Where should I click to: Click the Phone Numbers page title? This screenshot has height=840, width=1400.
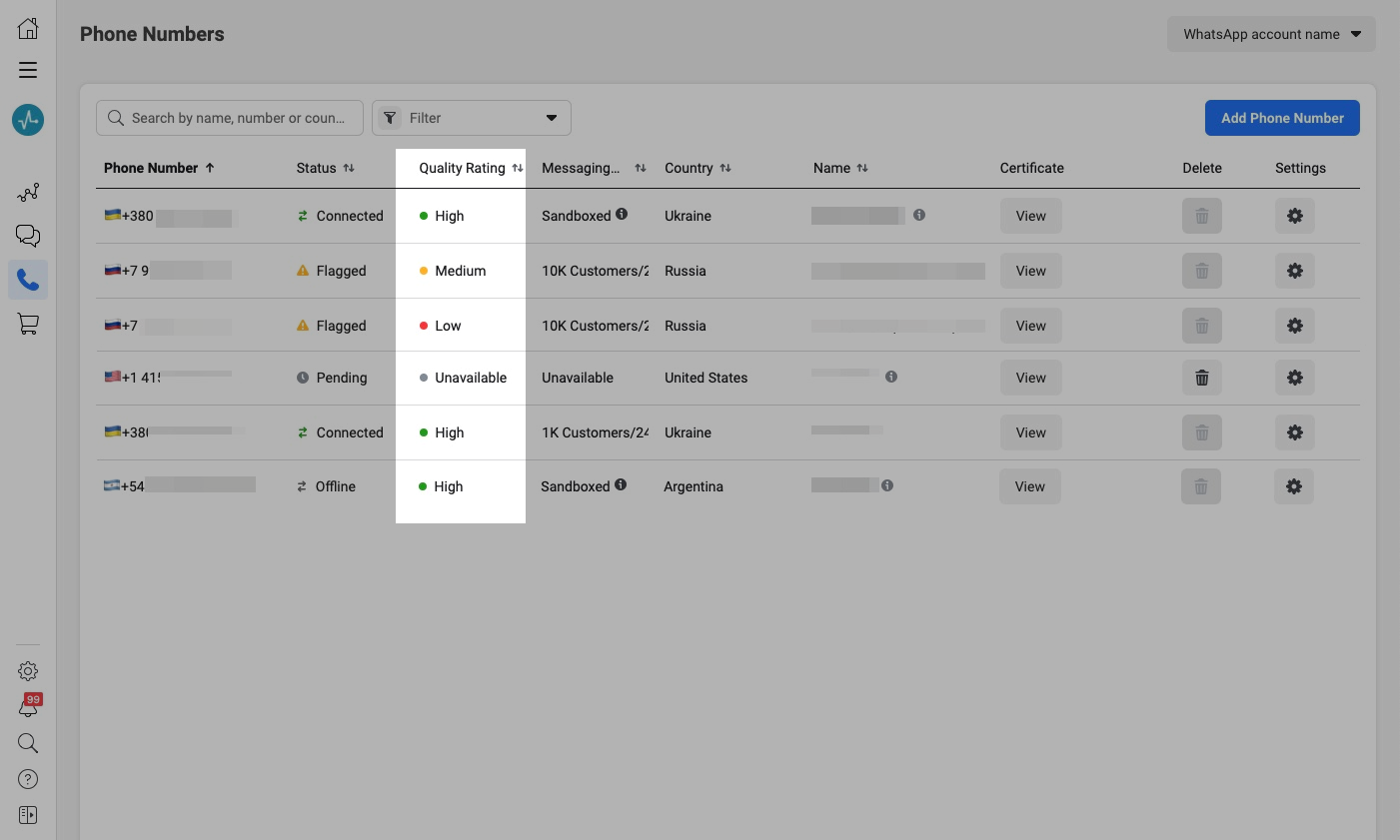(x=152, y=34)
